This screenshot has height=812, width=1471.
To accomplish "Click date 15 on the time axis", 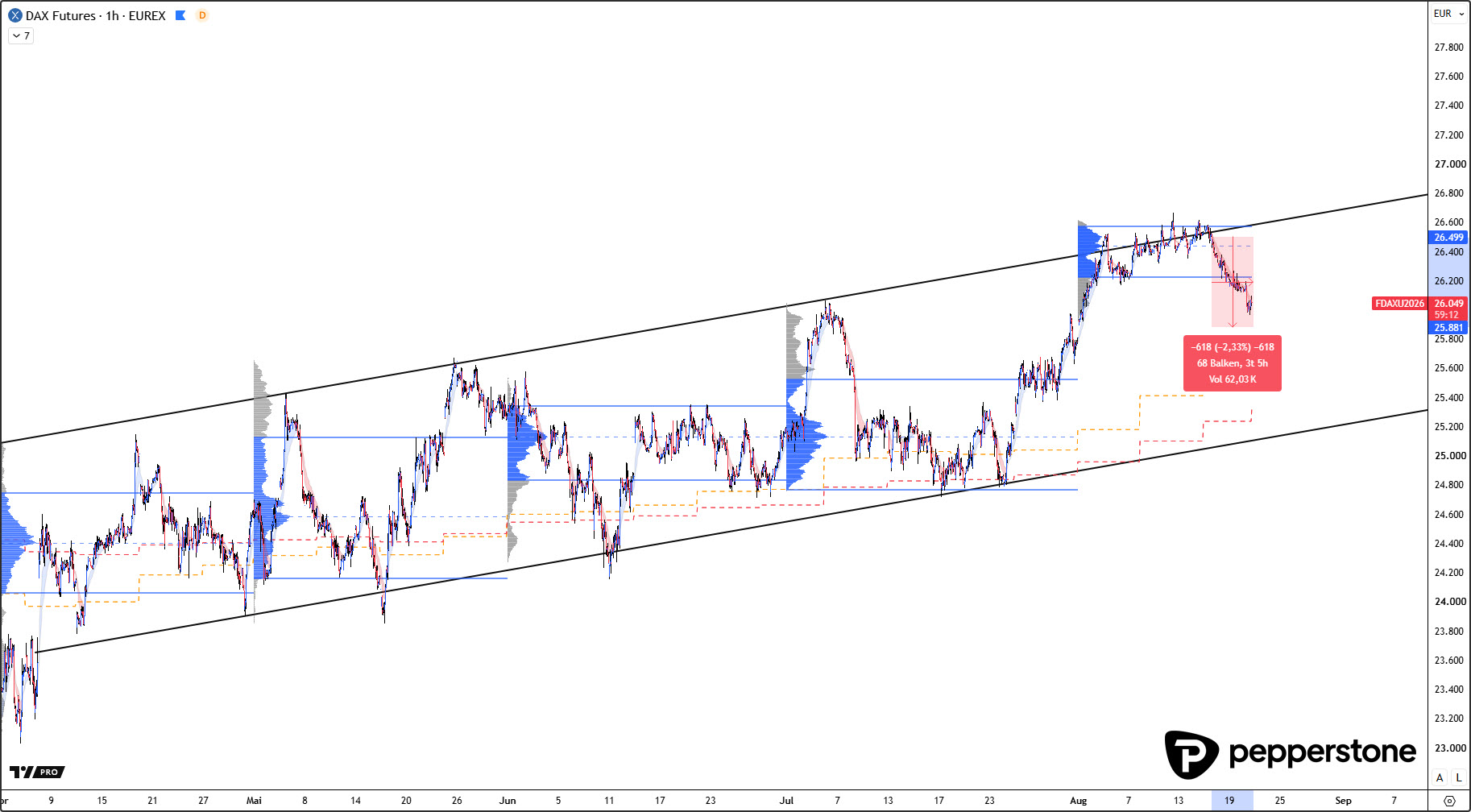I will [102, 801].
